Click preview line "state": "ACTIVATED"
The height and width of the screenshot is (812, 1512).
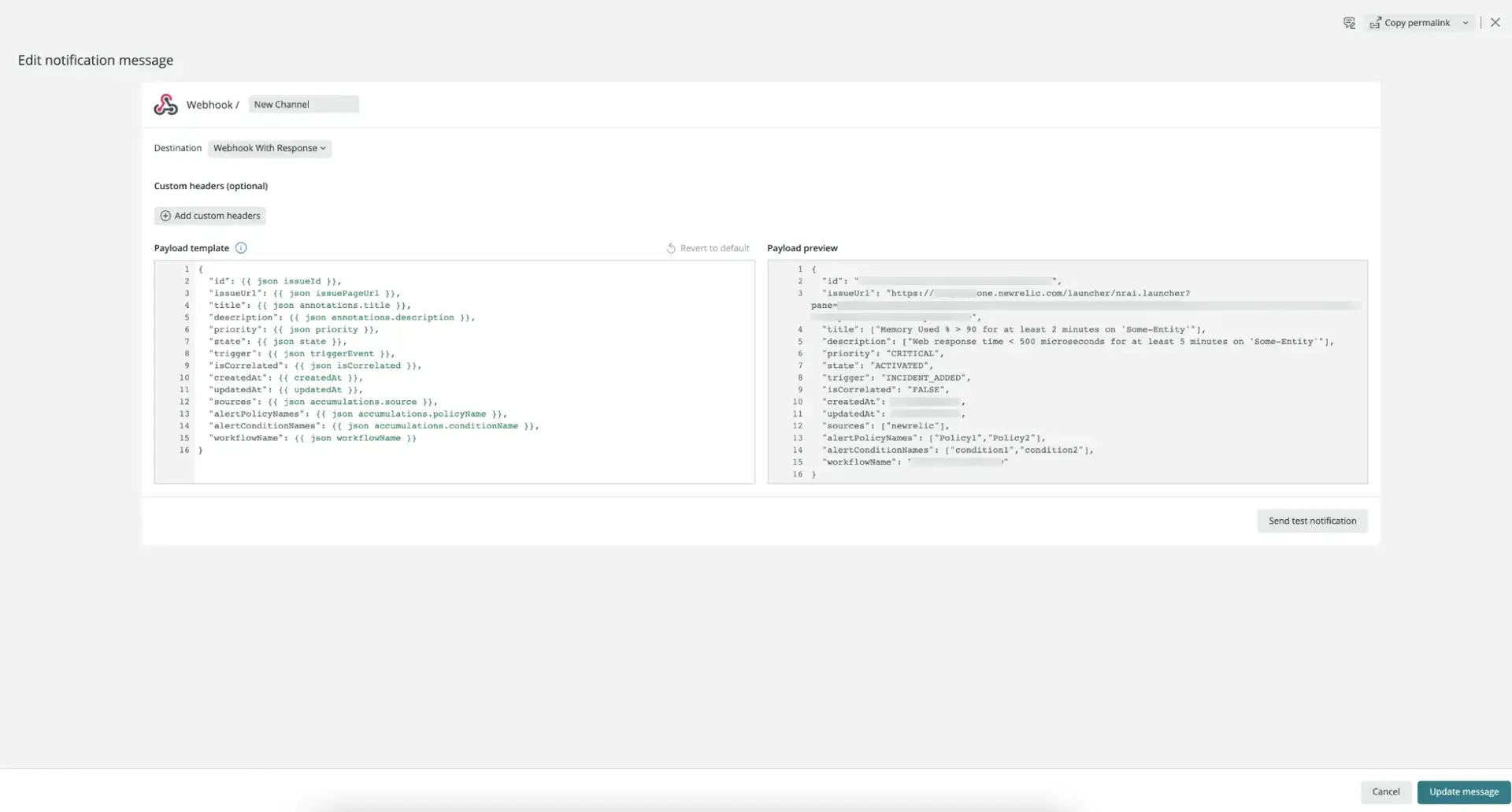point(877,365)
